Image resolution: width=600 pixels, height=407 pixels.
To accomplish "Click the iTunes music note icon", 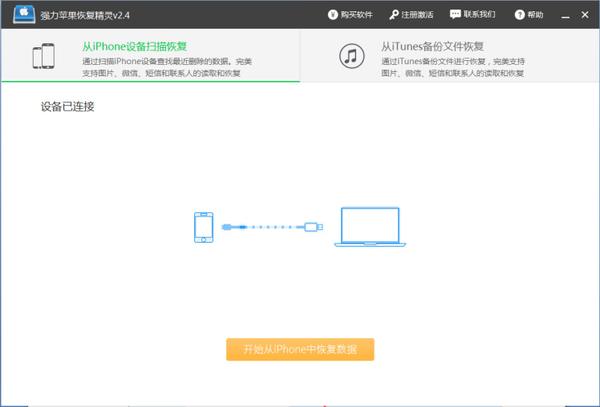I will pos(352,56).
